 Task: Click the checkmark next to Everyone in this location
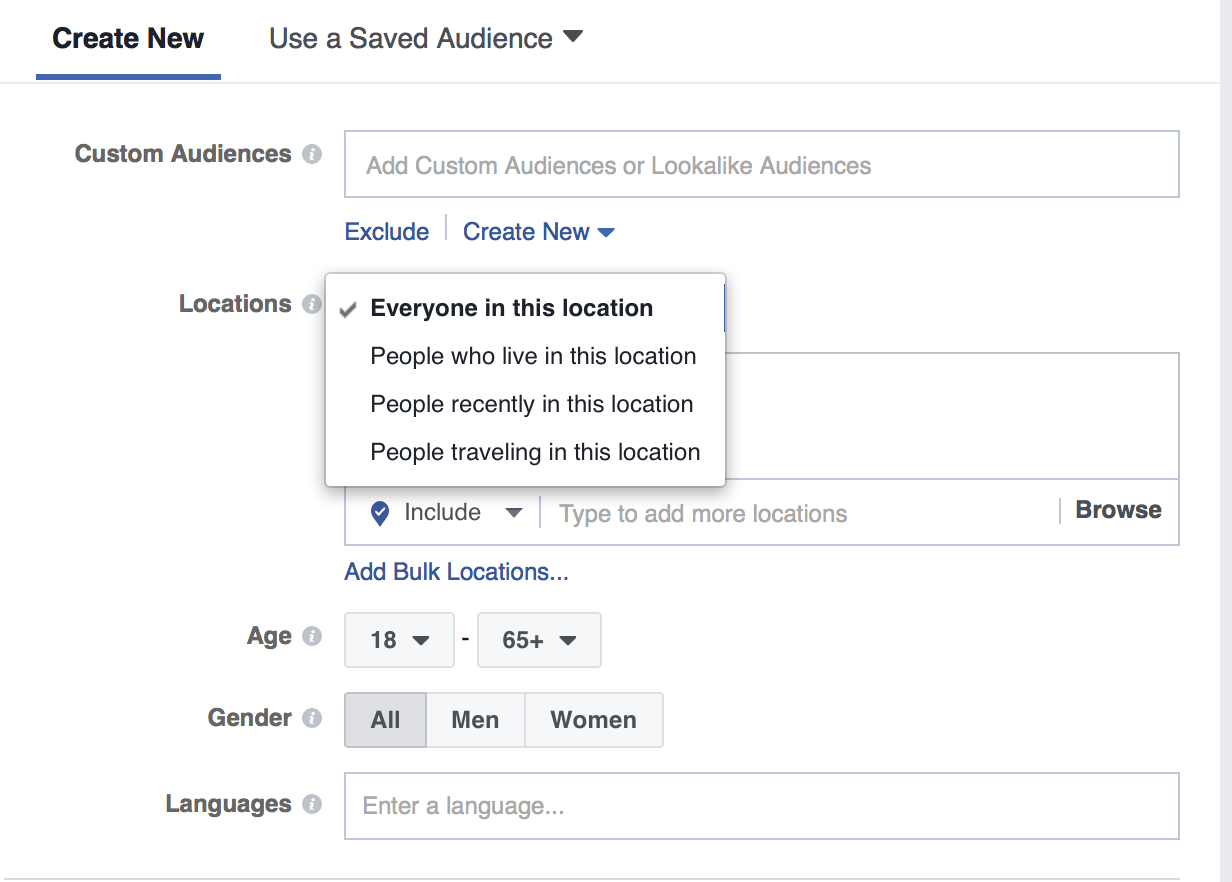point(347,310)
